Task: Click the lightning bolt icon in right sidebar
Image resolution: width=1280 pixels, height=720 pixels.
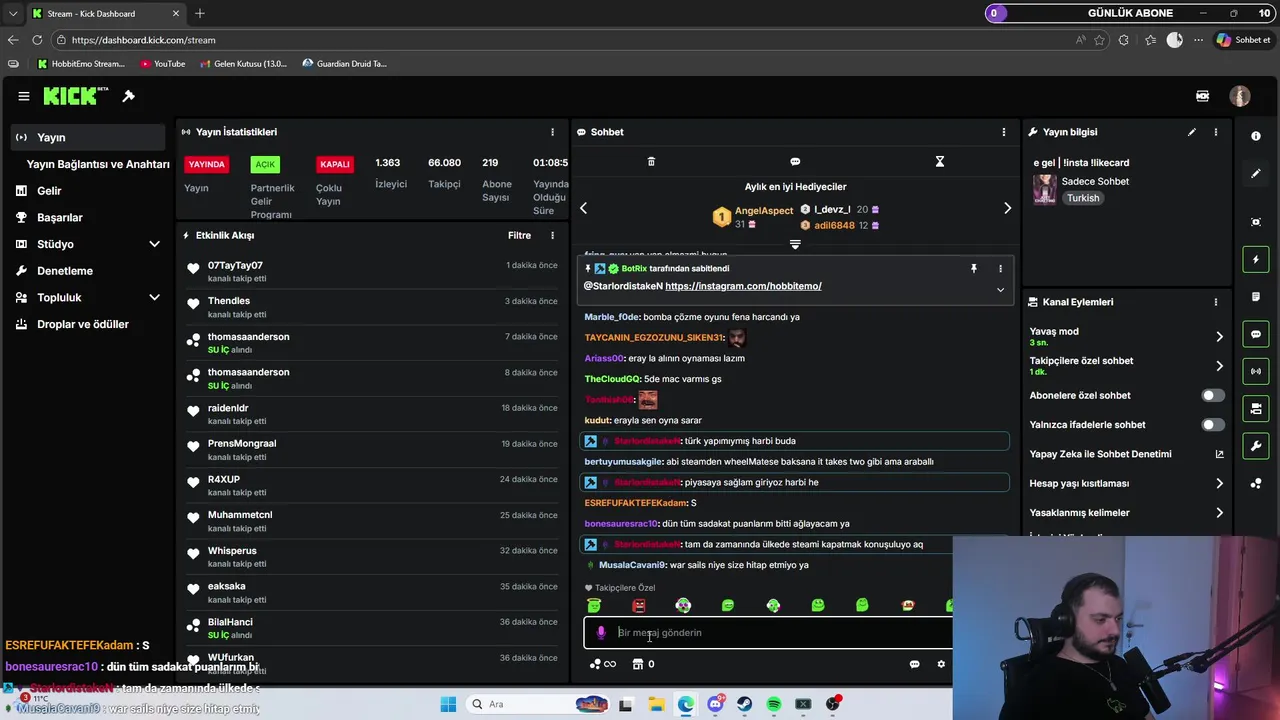Action: tap(1256, 260)
